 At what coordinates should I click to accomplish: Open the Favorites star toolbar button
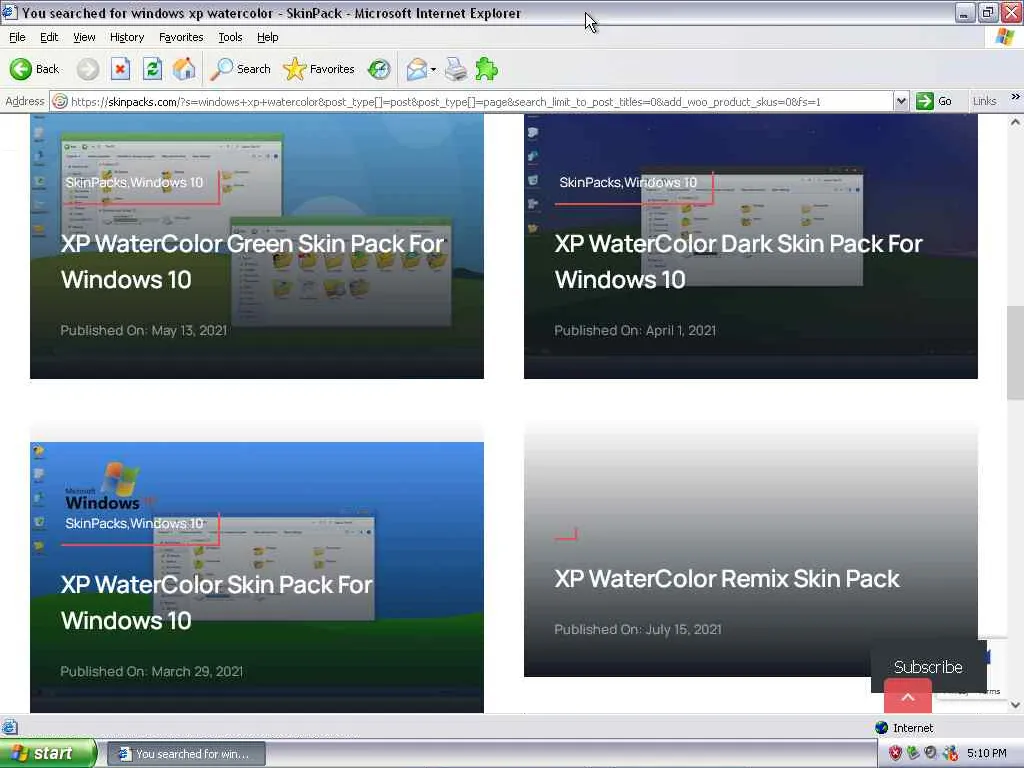(x=319, y=69)
